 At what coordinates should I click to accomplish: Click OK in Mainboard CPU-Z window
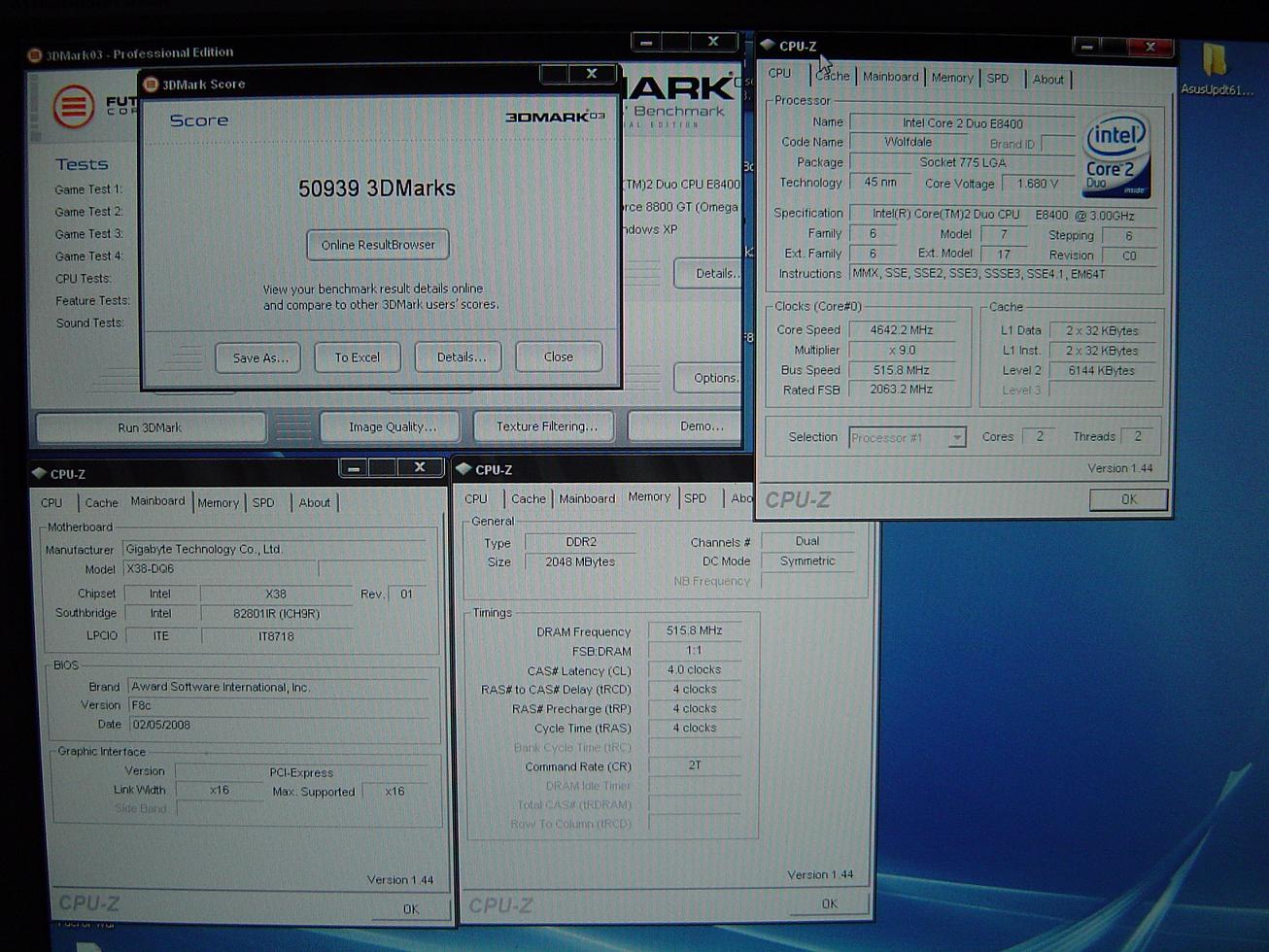click(x=411, y=909)
